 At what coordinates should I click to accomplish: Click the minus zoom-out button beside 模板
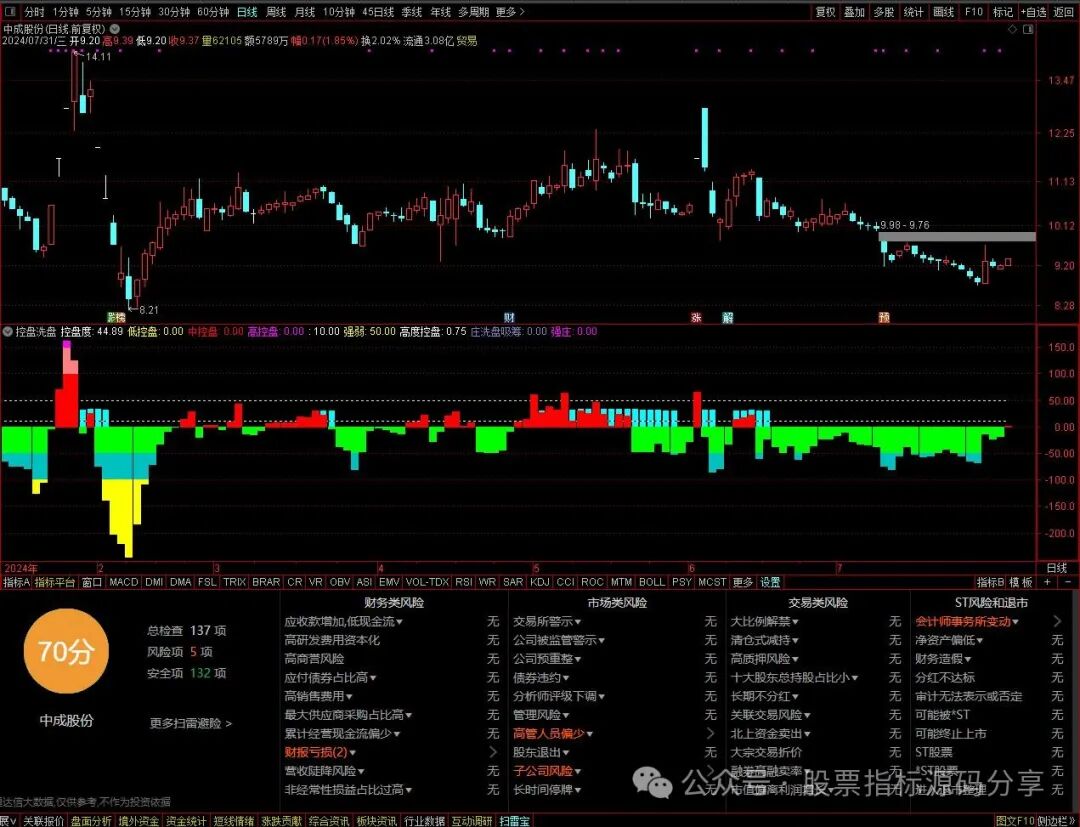(1068, 582)
